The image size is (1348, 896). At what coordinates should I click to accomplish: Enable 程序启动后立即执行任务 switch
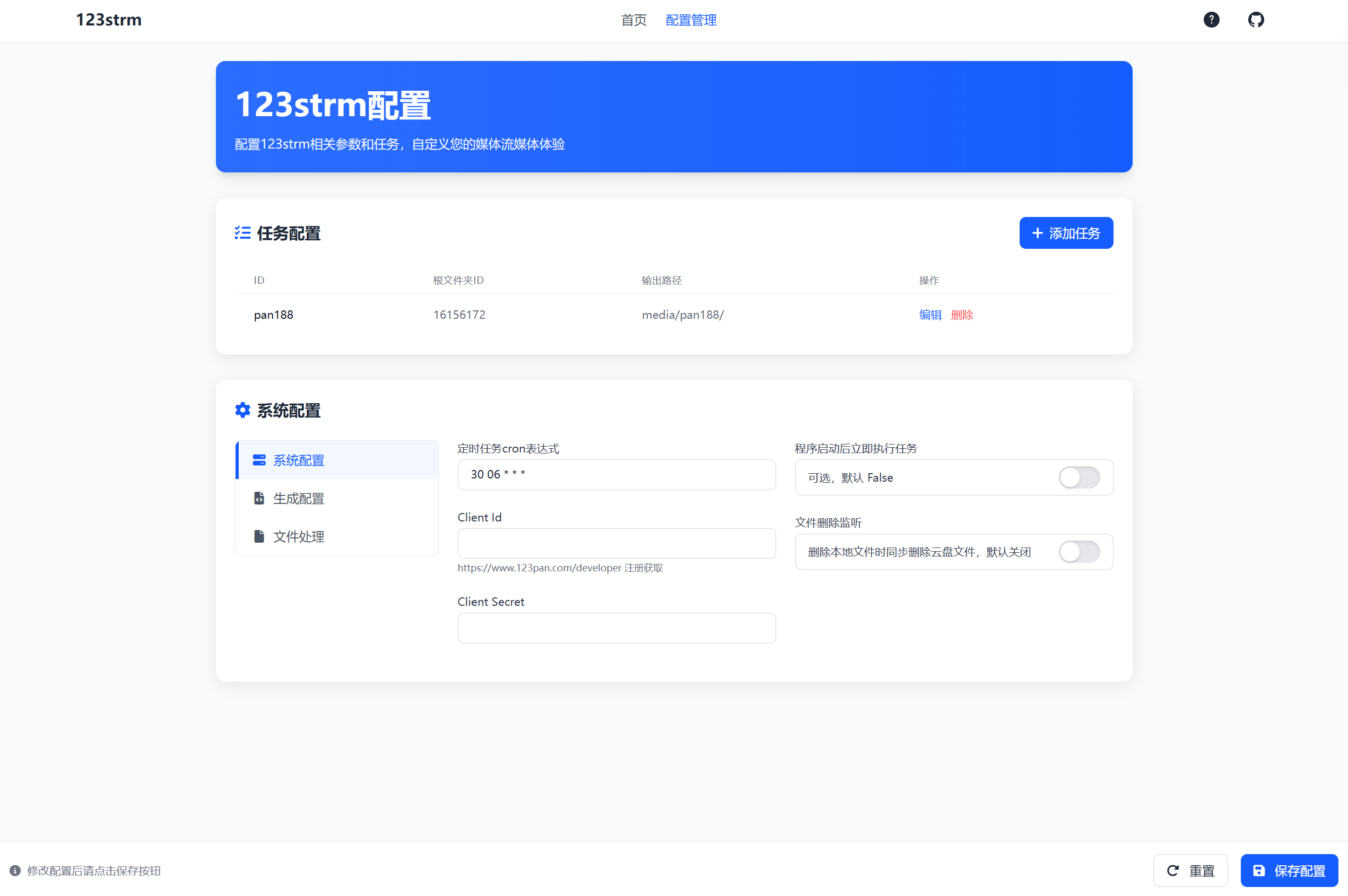pyautogui.click(x=1079, y=478)
